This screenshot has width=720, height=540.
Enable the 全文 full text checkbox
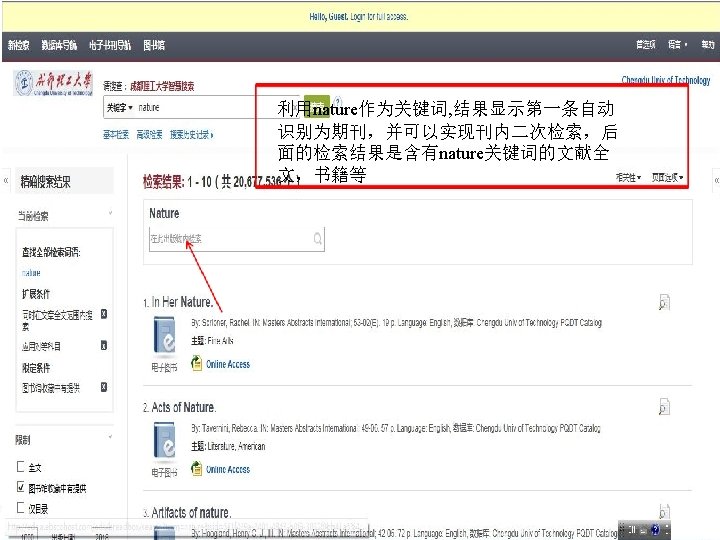point(21,467)
